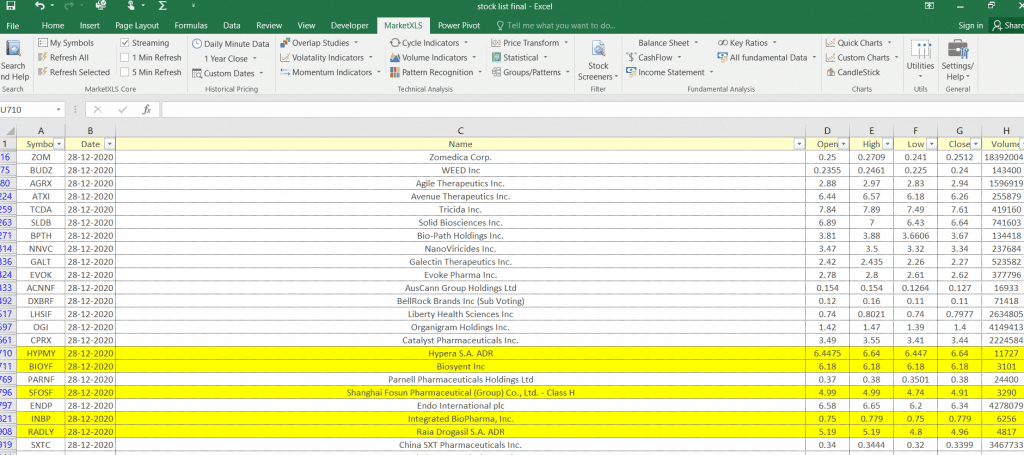The width and height of the screenshot is (1024, 455).
Task: Select the Hypera S.A. ADR cell
Action: click(x=460, y=353)
